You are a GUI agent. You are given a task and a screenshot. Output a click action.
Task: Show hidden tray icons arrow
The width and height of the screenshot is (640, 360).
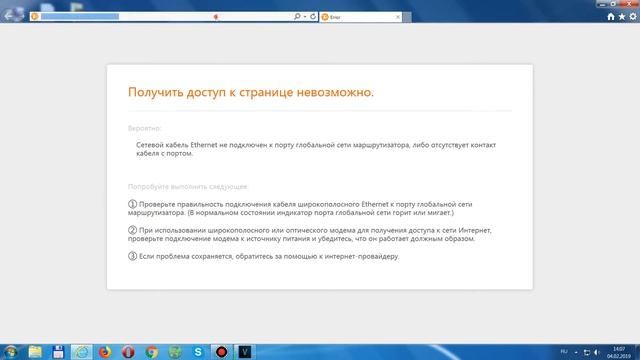click(576, 352)
